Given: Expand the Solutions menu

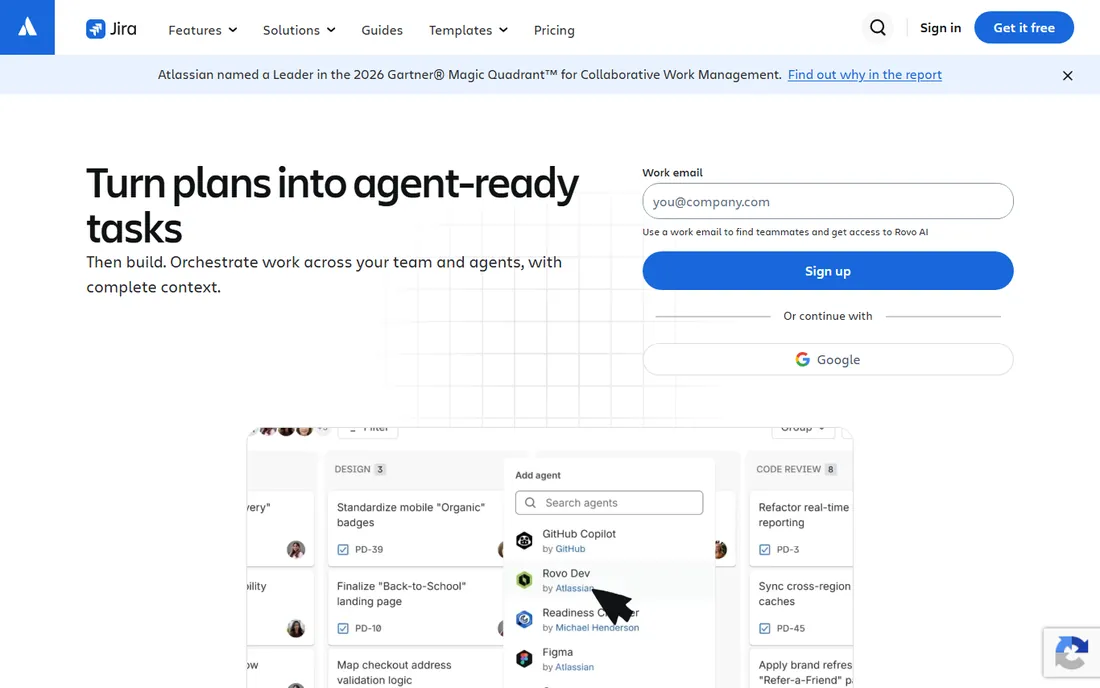Looking at the screenshot, I should pyautogui.click(x=299, y=30).
